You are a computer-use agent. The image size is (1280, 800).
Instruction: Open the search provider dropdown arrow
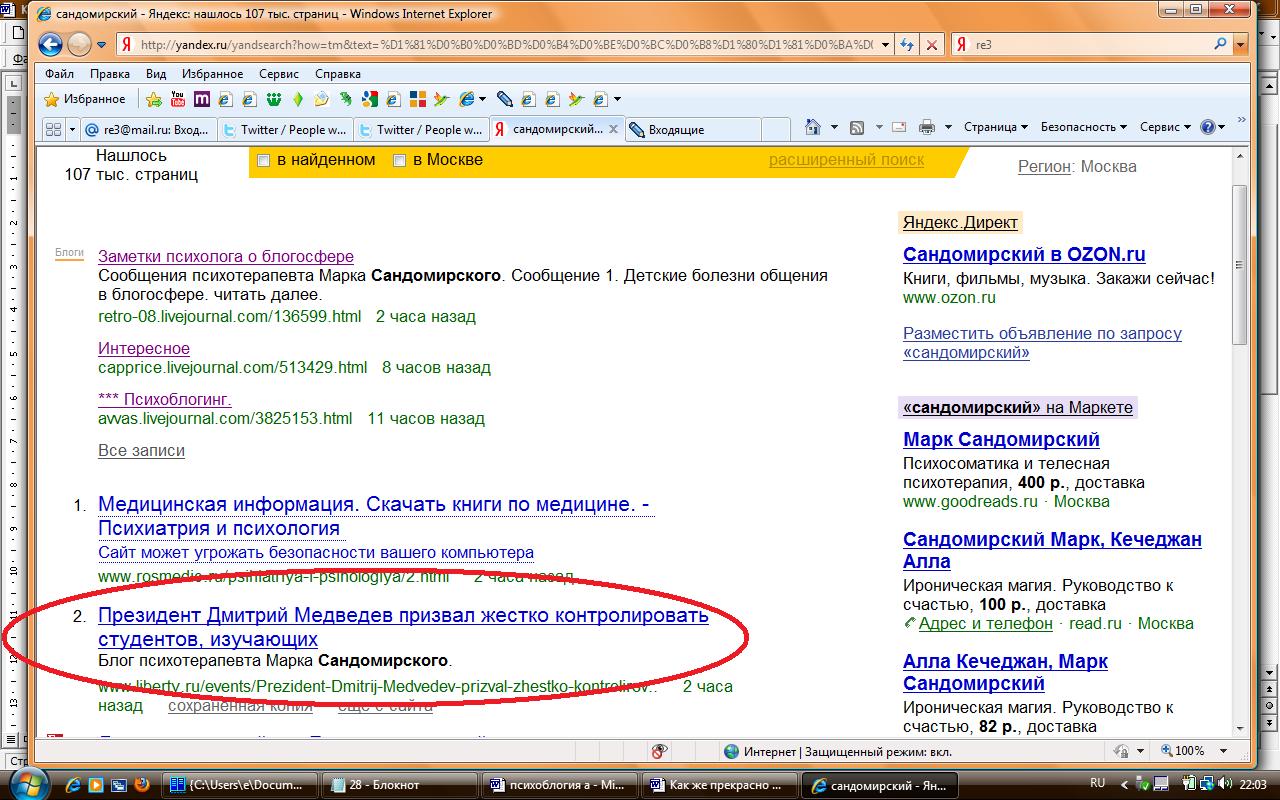pyautogui.click(x=1241, y=45)
